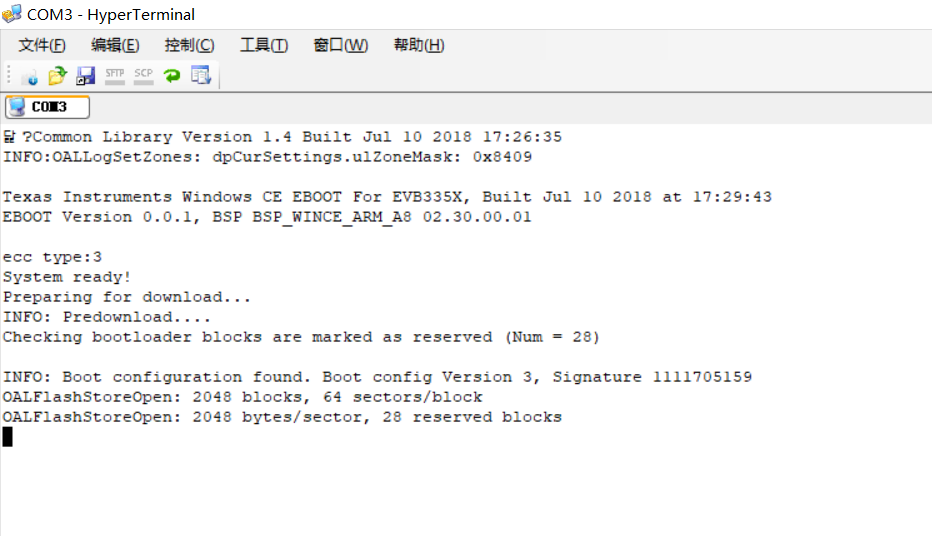Click the terminal block cursor
This screenshot has width=932, height=536.
(8, 437)
